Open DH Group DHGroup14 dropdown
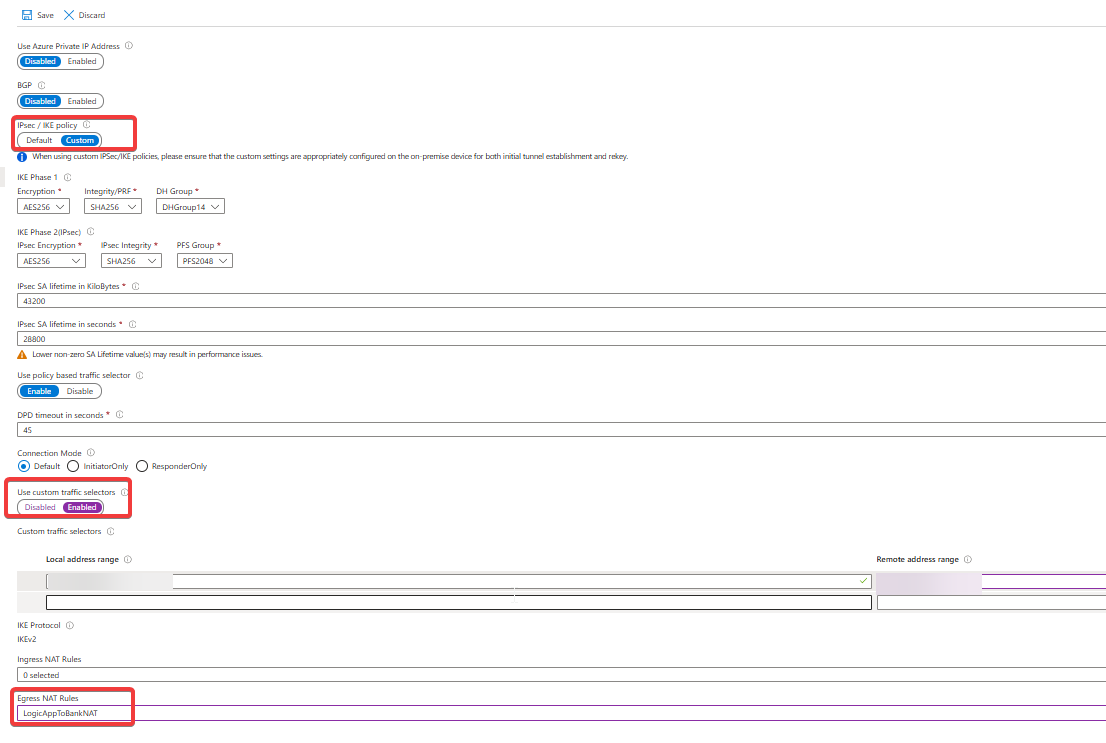Viewport: 1106px width, 743px height. click(x=190, y=207)
